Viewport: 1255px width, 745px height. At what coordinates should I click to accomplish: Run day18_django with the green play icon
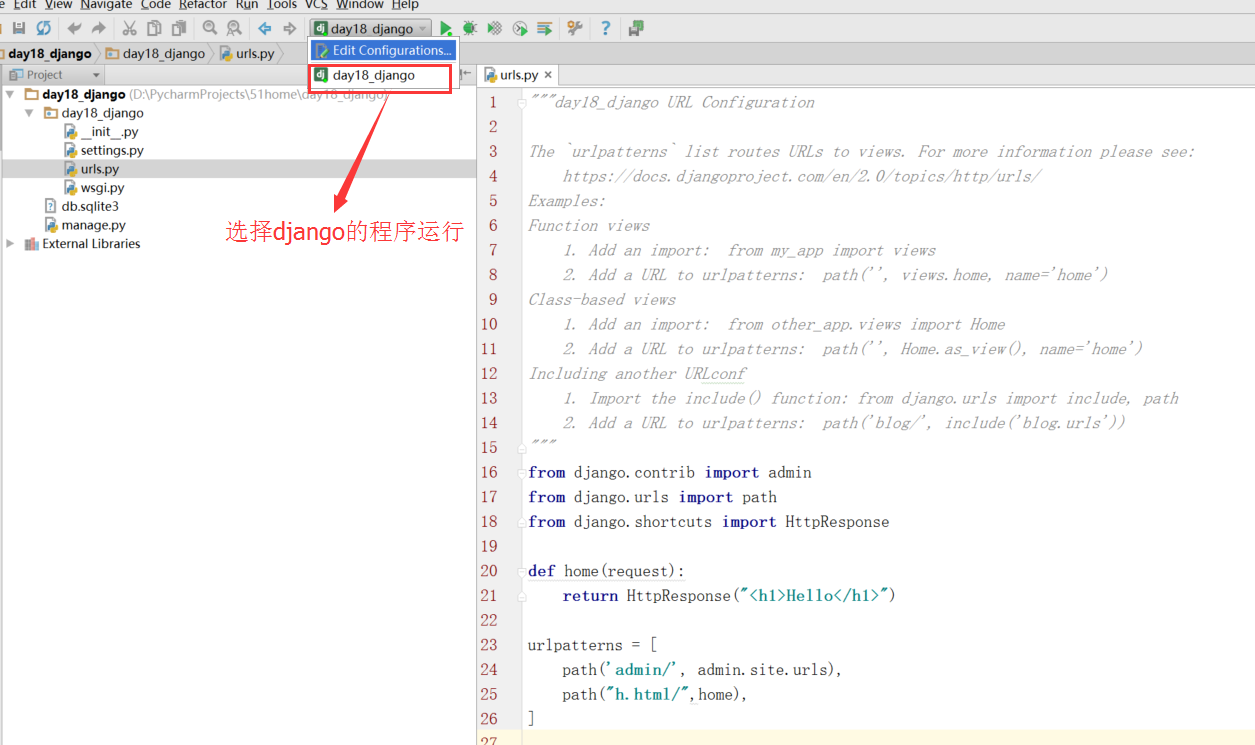click(446, 29)
